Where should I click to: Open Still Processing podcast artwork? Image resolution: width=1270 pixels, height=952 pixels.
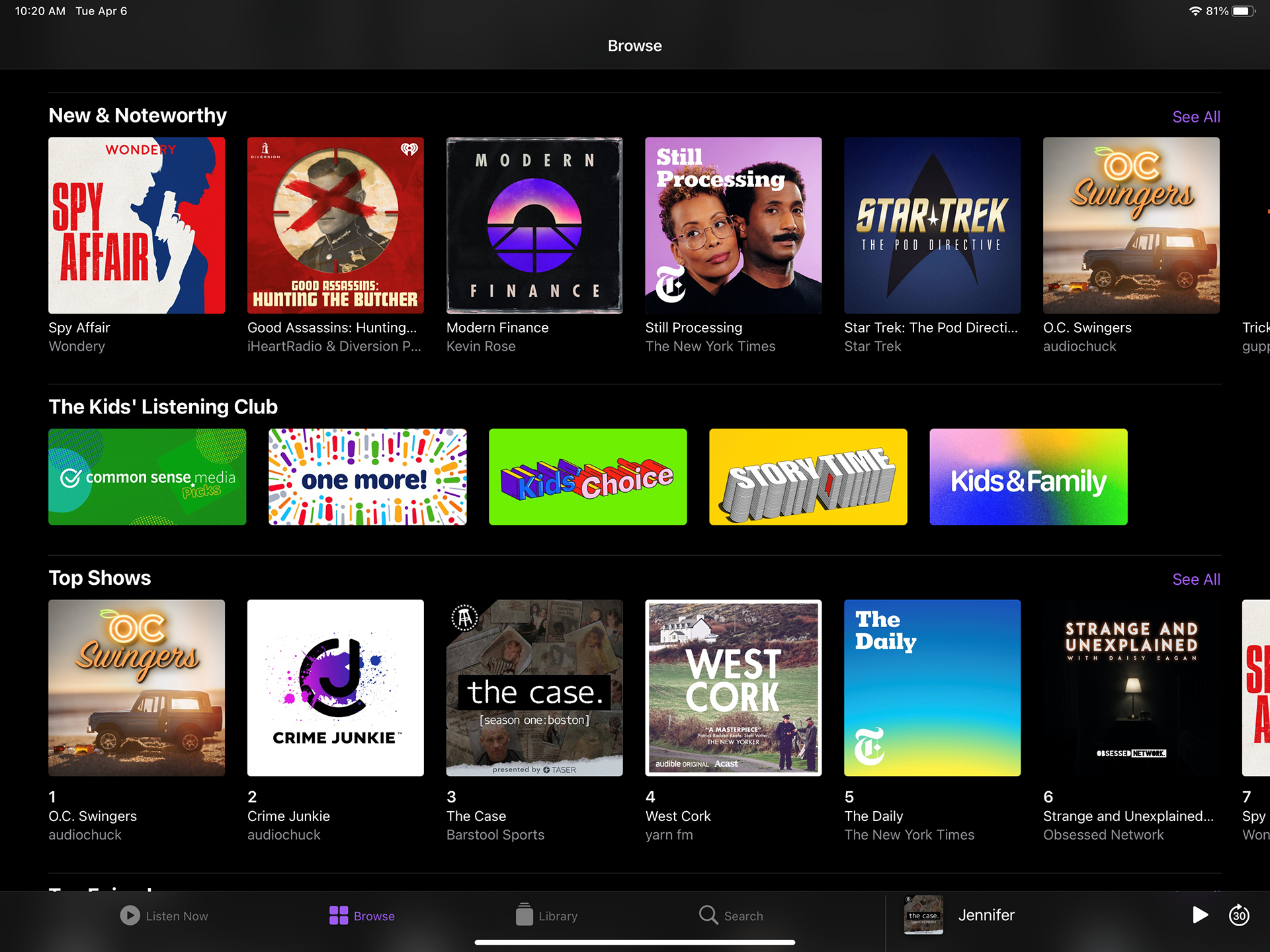point(734,225)
